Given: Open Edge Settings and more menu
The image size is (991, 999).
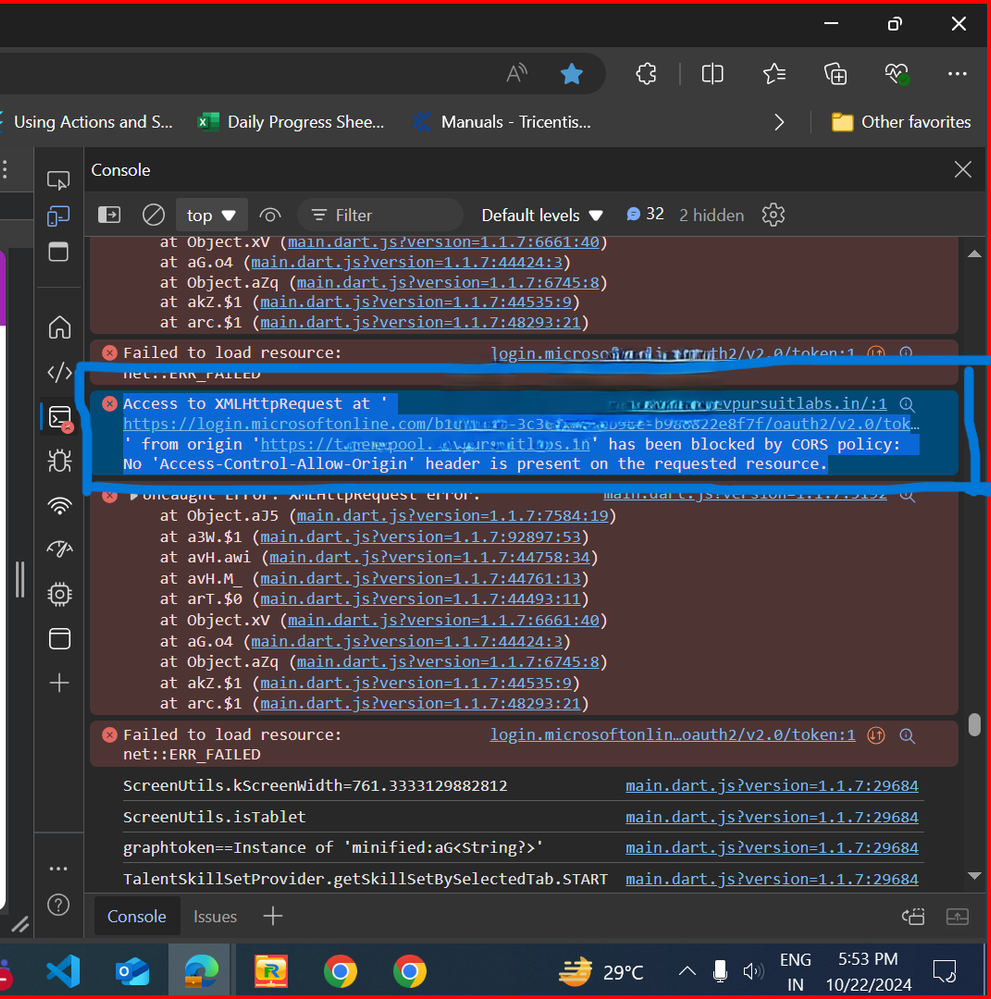Looking at the screenshot, I should [957, 74].
